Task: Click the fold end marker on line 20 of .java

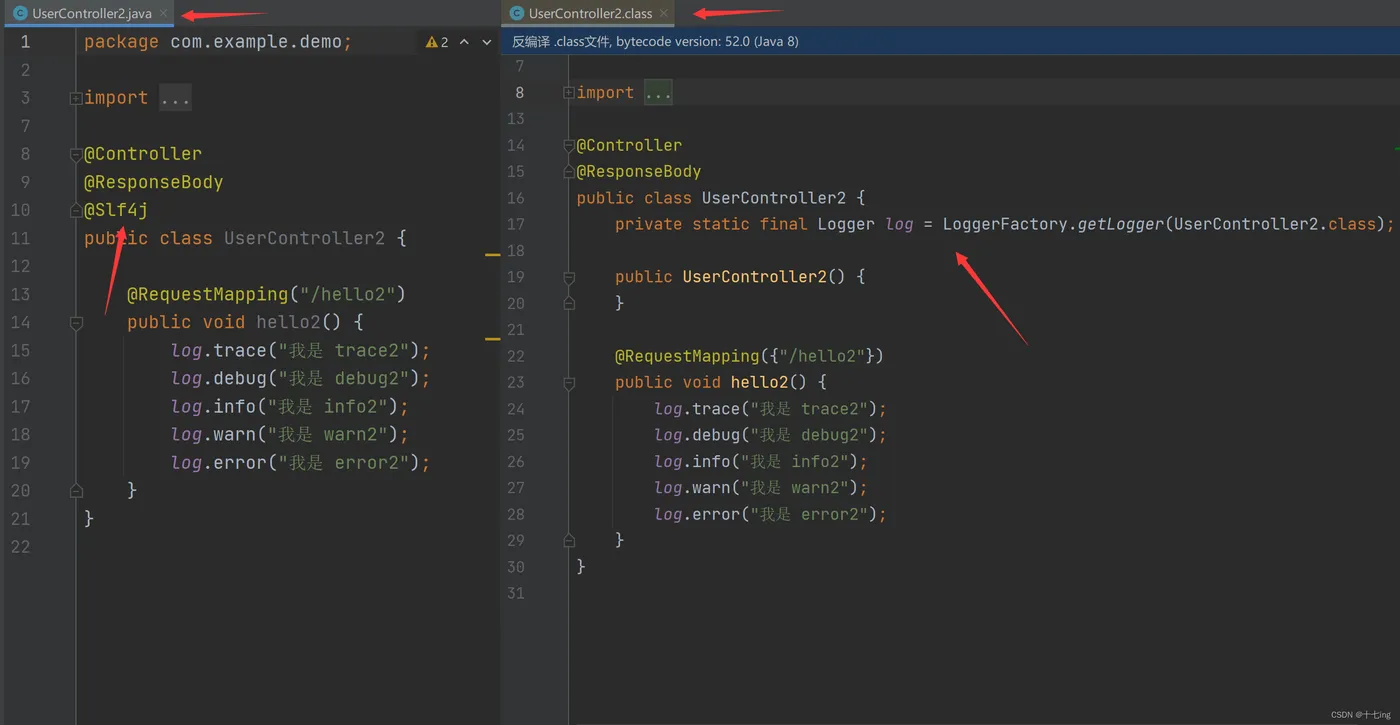Action: (x=76, y=490)
